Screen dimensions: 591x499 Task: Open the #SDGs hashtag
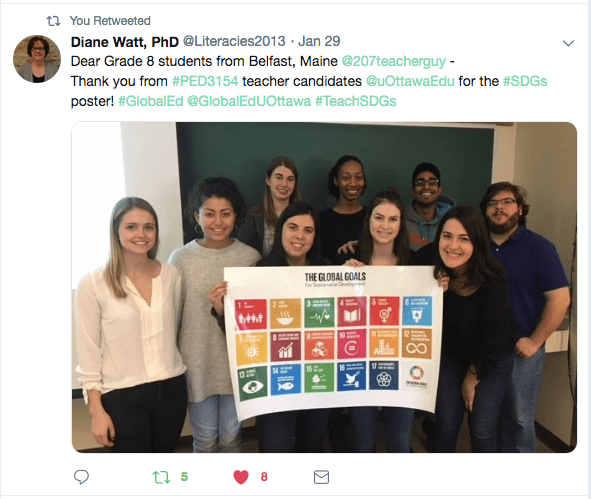[x=525, y=81]
